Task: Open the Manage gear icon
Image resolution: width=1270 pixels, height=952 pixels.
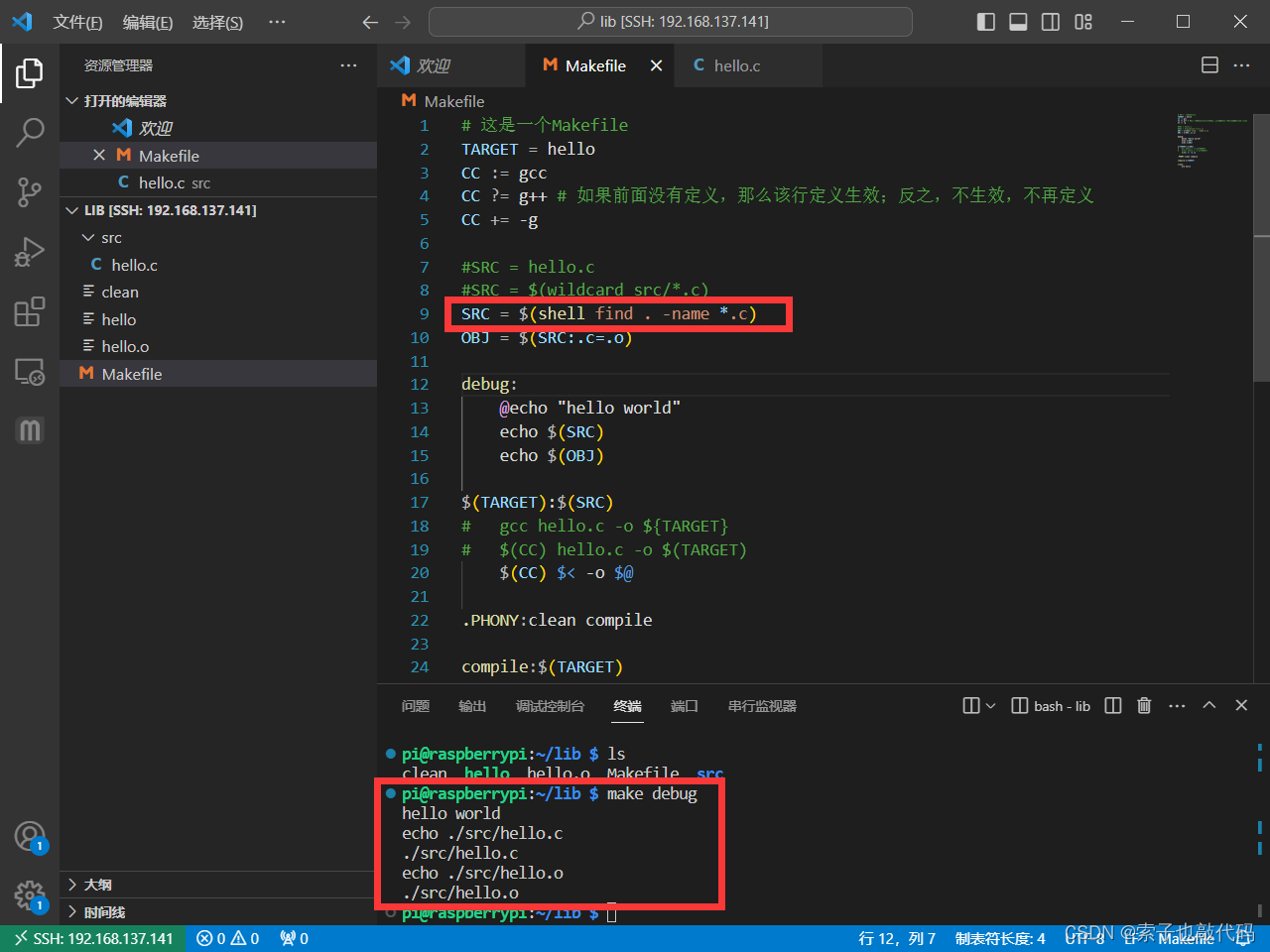Action: 30,896
